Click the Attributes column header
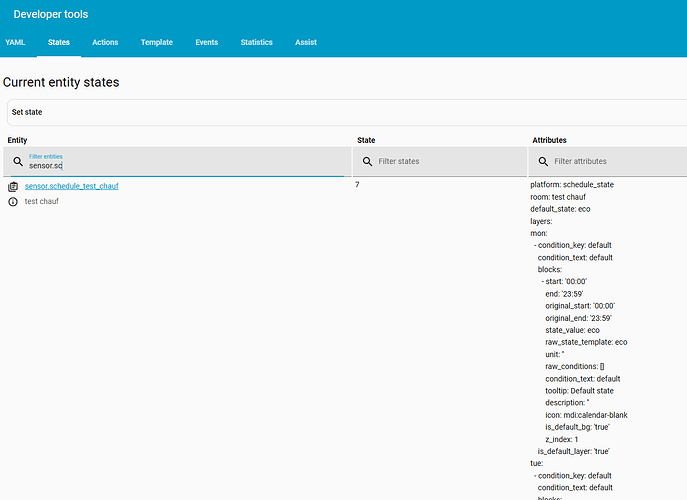Viewport: 687px width, 500px height. point(549,140)
